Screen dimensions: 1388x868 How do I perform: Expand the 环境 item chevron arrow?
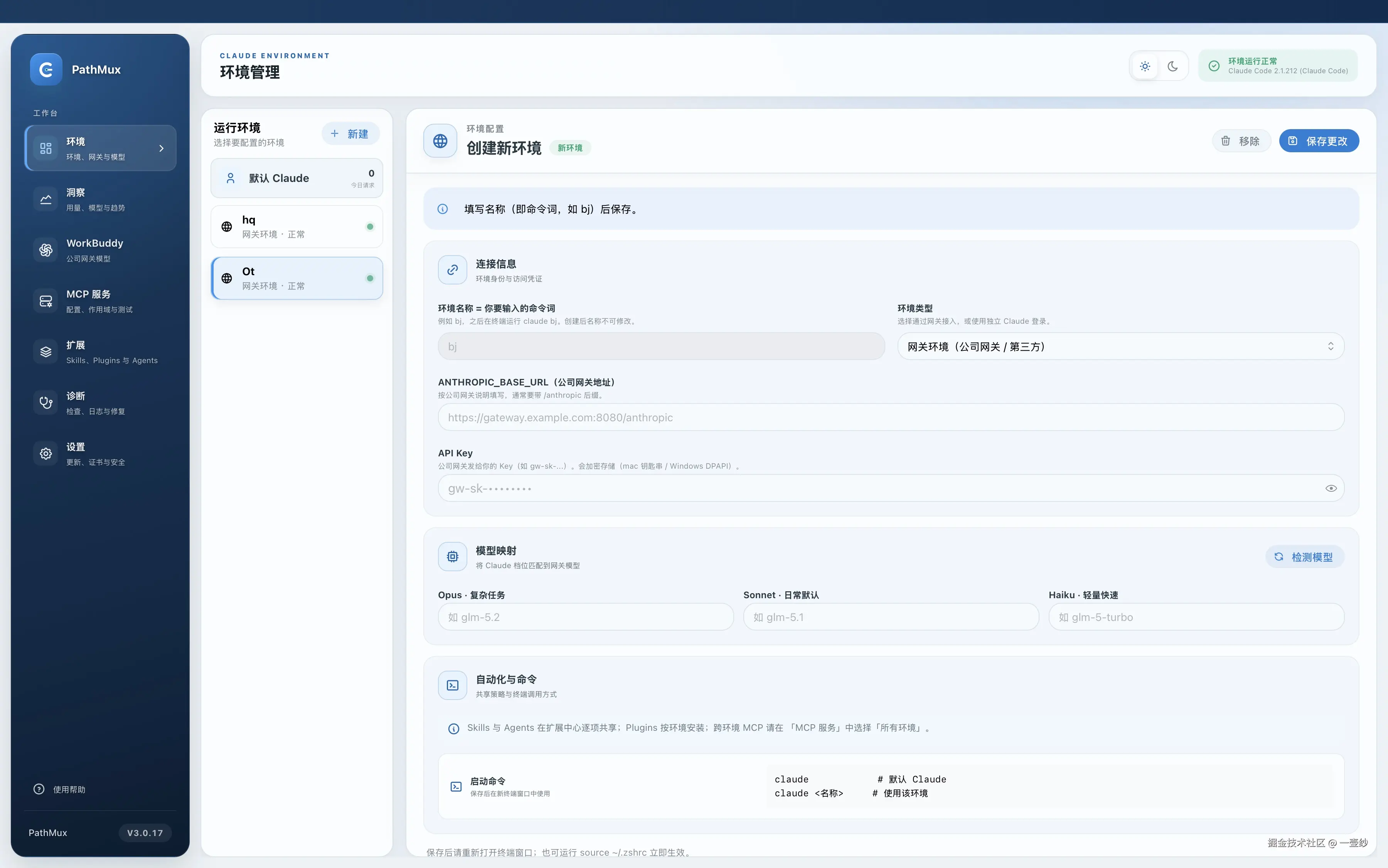point(162,149)
